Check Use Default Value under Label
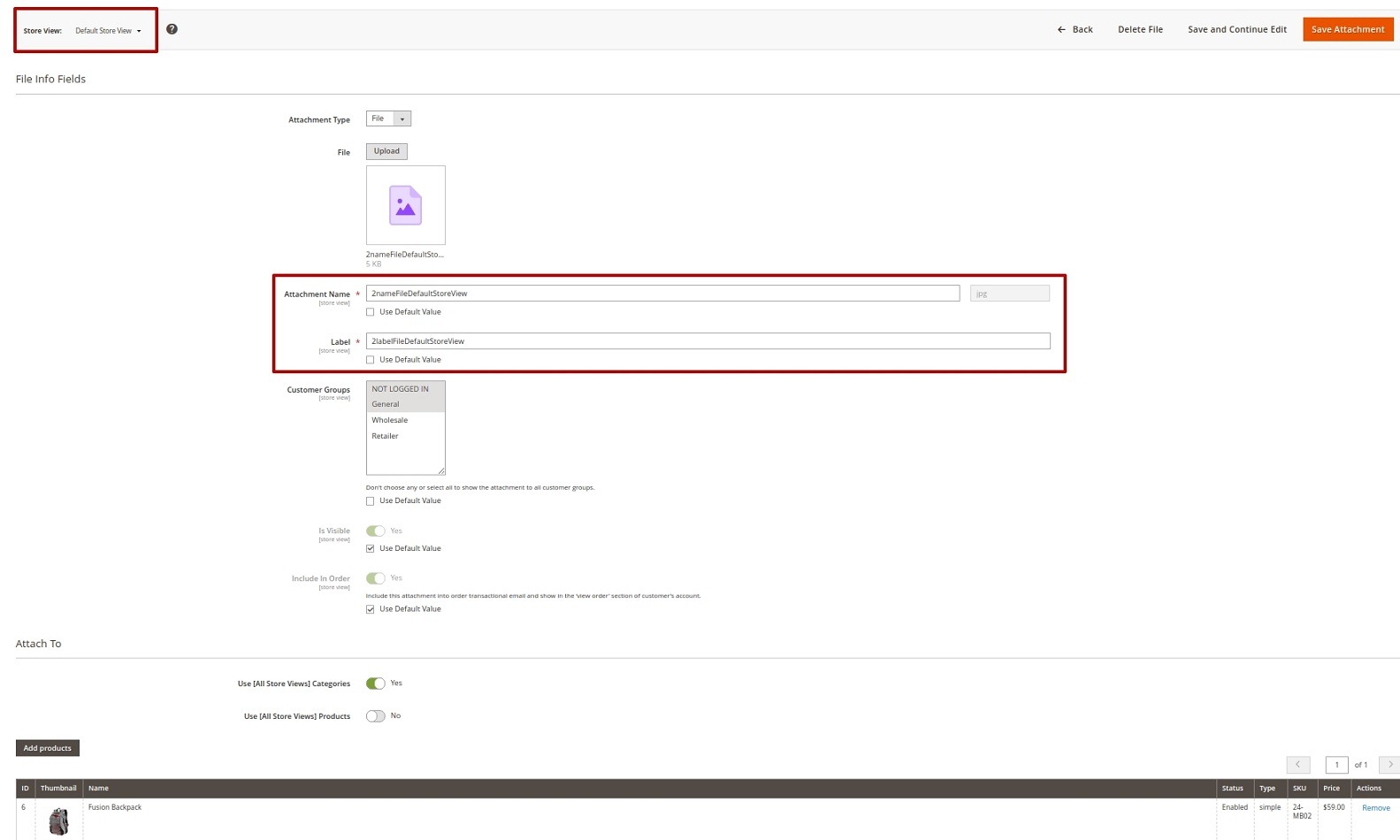This screenshot has height=840, width=1400. (x=371, y=360)
